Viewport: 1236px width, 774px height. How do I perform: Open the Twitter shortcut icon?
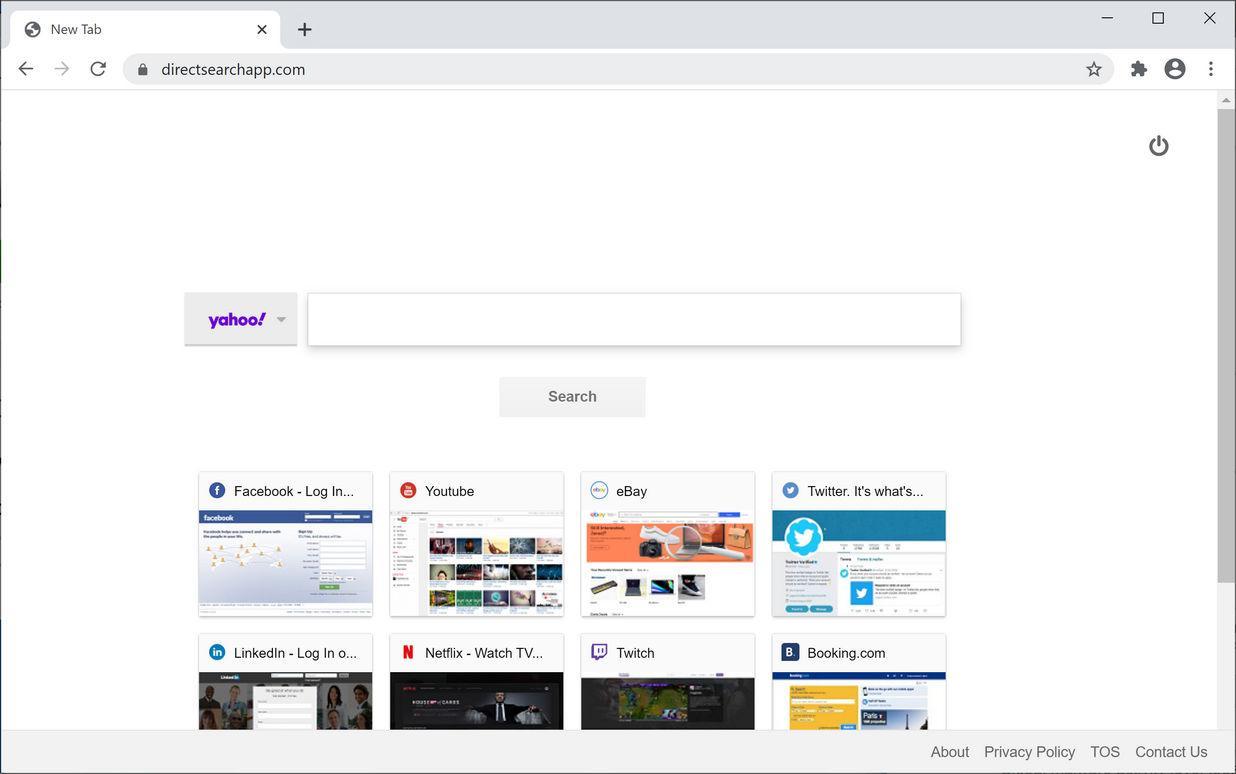coord(790,490)
